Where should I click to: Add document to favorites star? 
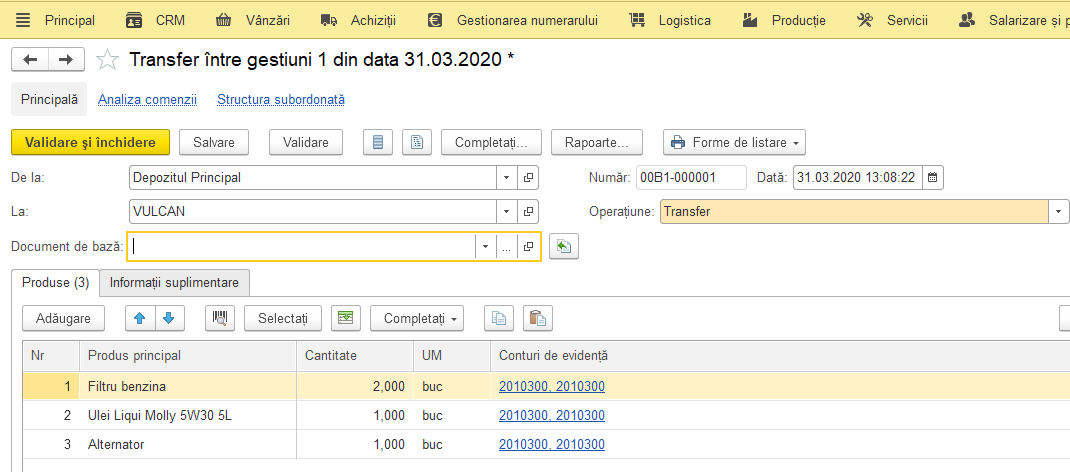click(x=106, y=60)
